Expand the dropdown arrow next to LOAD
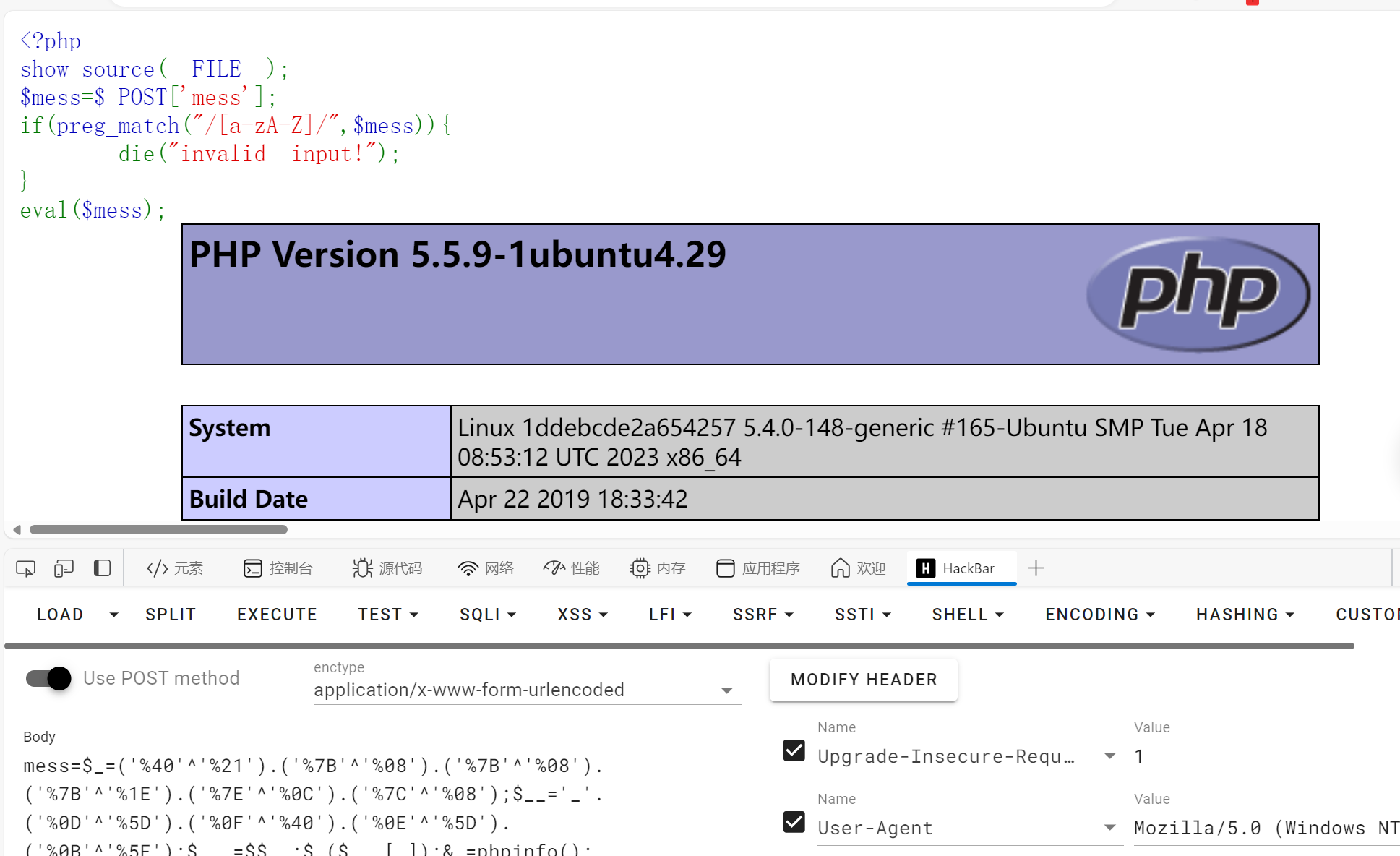The width and height of the screenshot is (1400, 856). [x=113, y=615]
